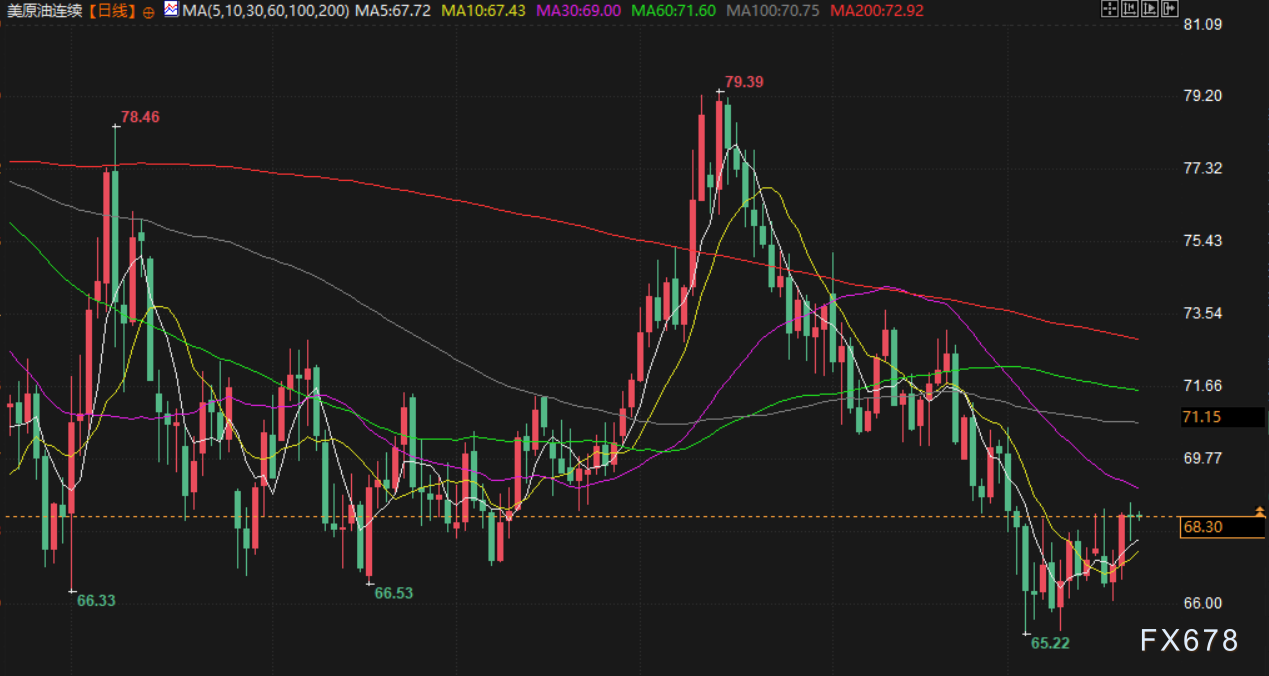The width and height of the screenshot is (1269, 676).
Task: Click the crosshair cursor icon in top toolbar
Action: coord(1108,10)
